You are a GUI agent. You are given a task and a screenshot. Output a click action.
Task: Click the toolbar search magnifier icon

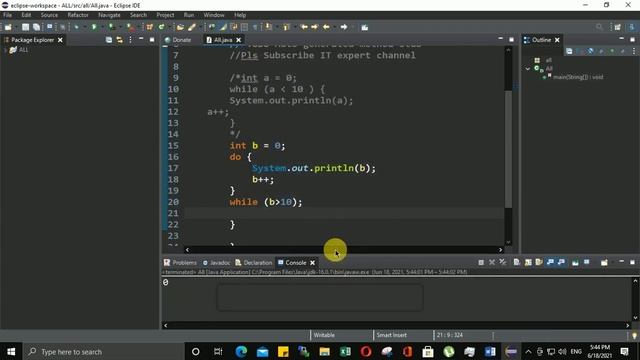pos(599,27)
